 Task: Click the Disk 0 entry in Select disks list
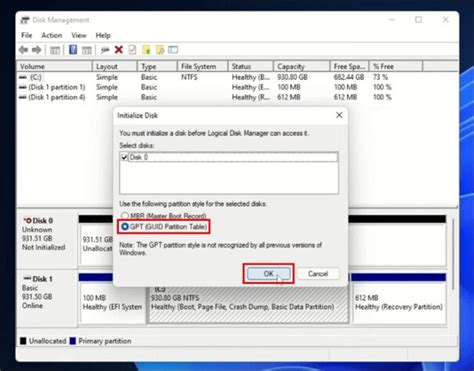[233, 157]
